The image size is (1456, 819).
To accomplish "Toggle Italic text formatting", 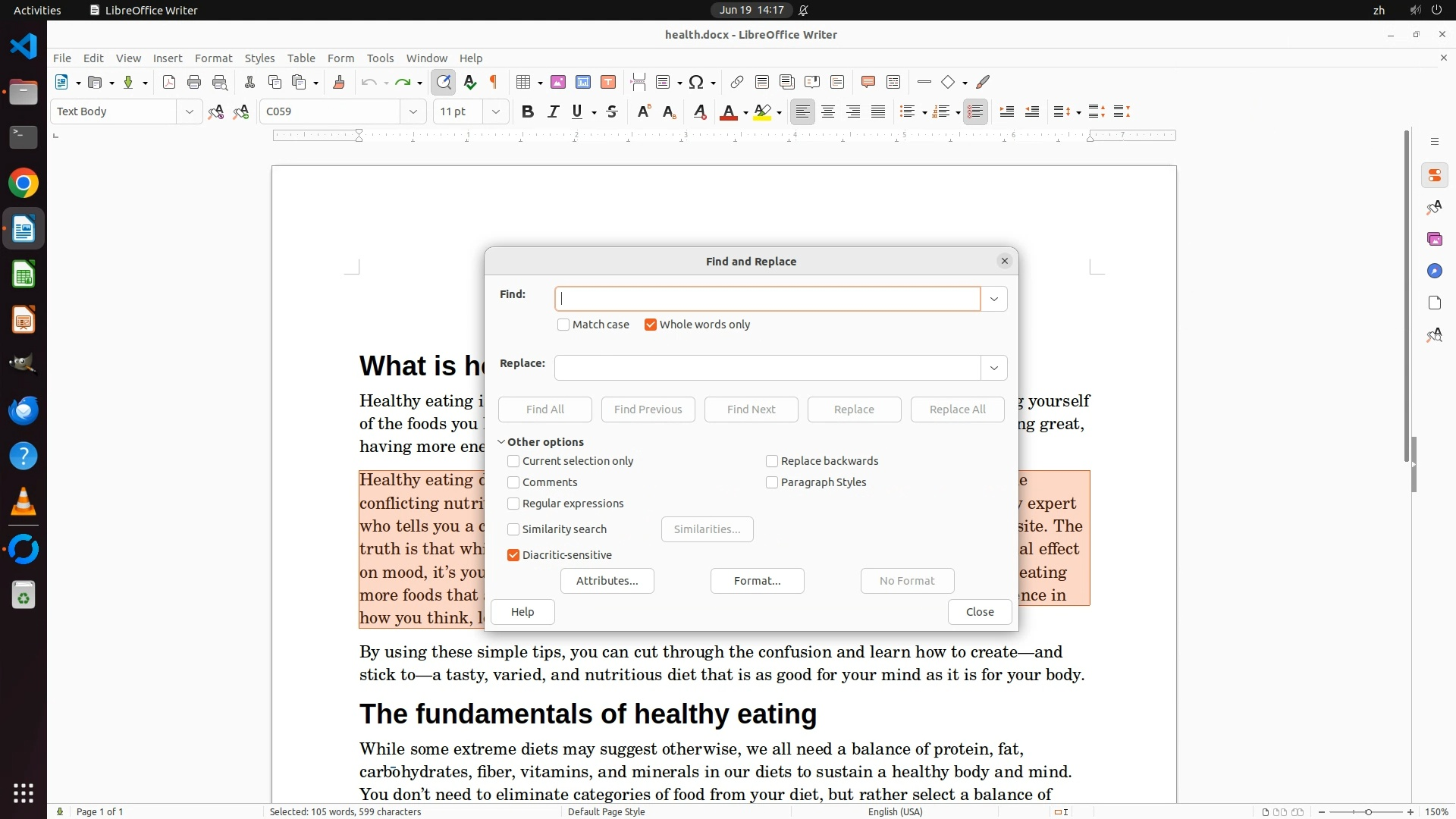I will pos(553,112).
